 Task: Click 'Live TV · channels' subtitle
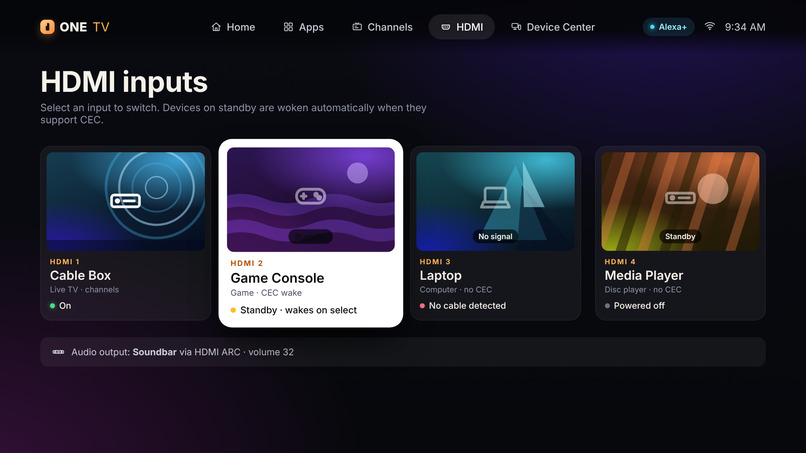84,289
